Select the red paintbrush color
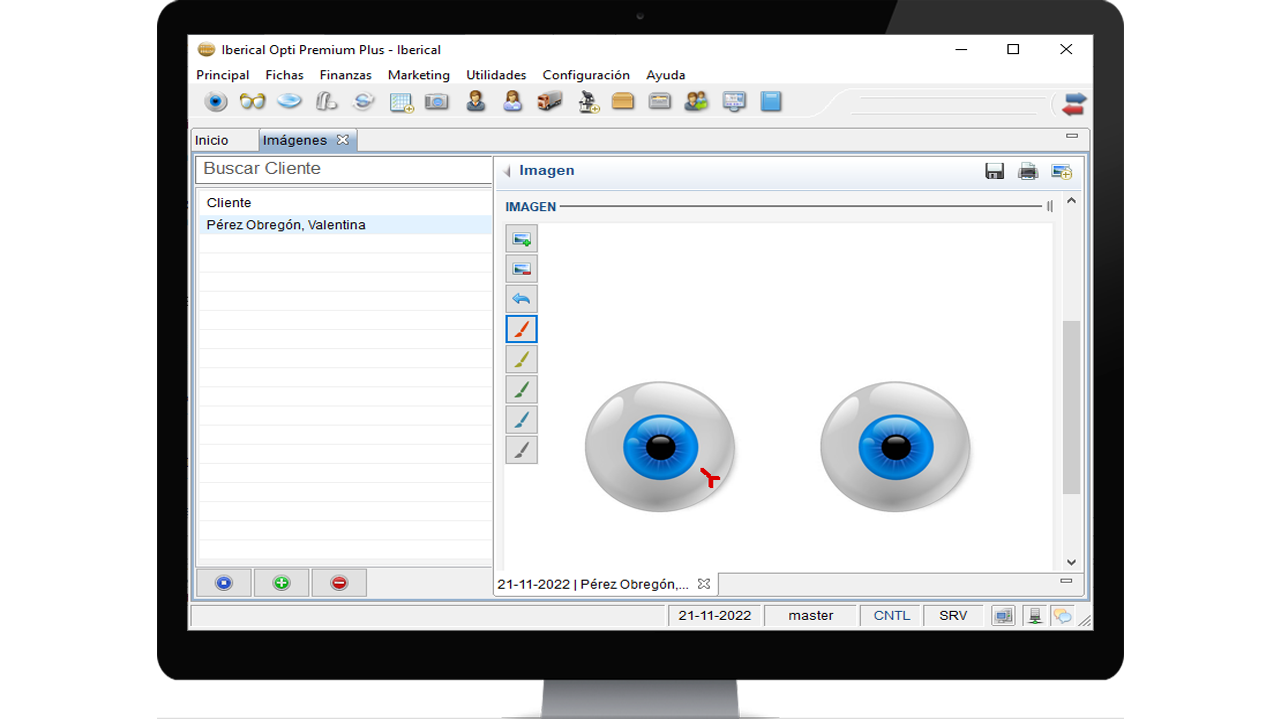This screenshot has height=719, width=1280. (521, 329)
